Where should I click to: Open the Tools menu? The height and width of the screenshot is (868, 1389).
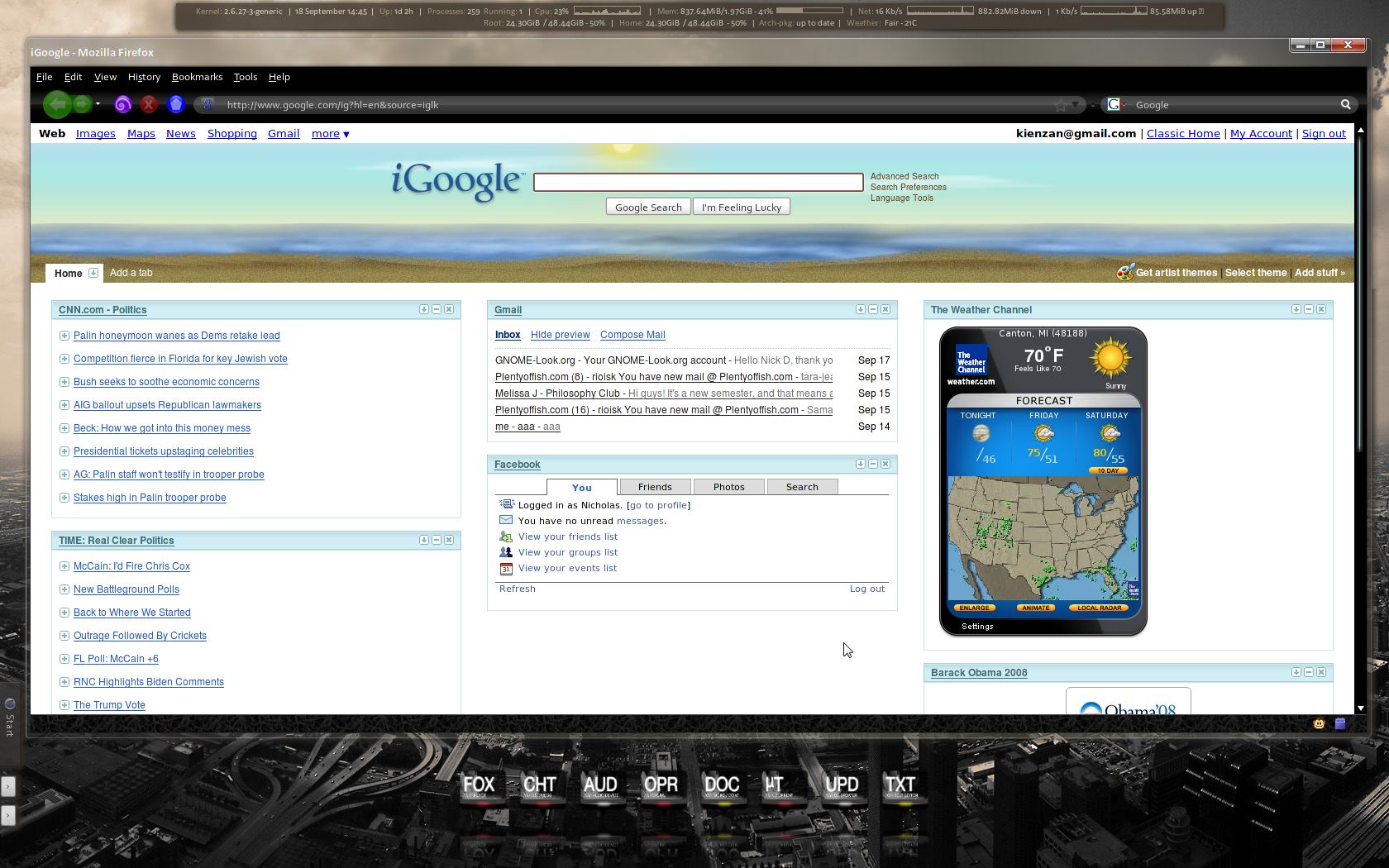(246, 77)
